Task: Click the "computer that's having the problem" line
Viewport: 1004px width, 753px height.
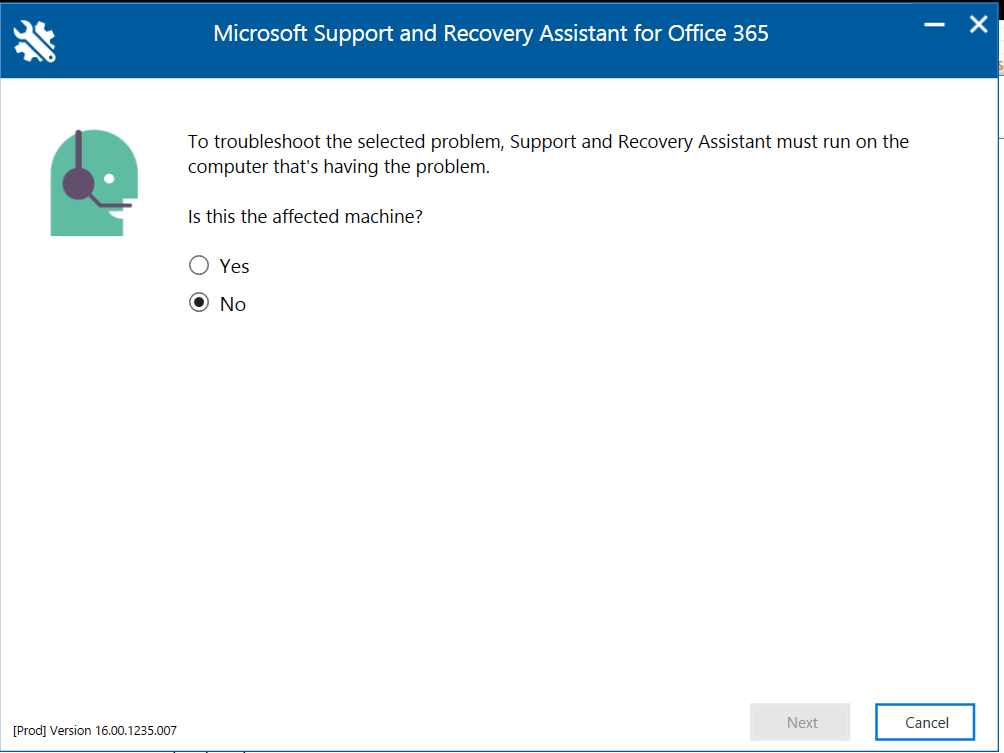Action: 339,166
